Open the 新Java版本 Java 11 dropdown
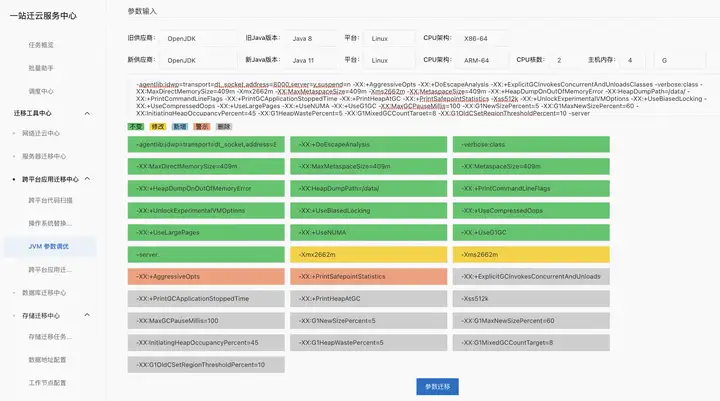The height and width of the screenshot is (401, 720). click(311, 60)
